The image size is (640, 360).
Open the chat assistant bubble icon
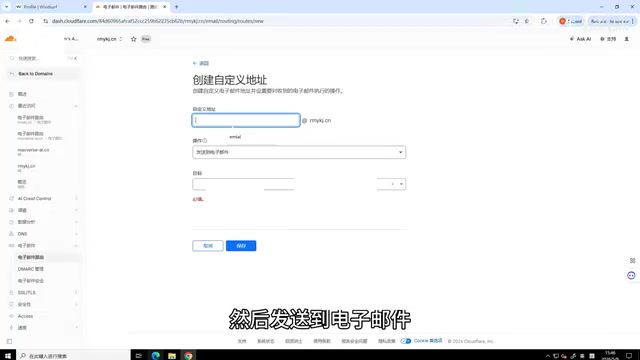coord(631,276)
